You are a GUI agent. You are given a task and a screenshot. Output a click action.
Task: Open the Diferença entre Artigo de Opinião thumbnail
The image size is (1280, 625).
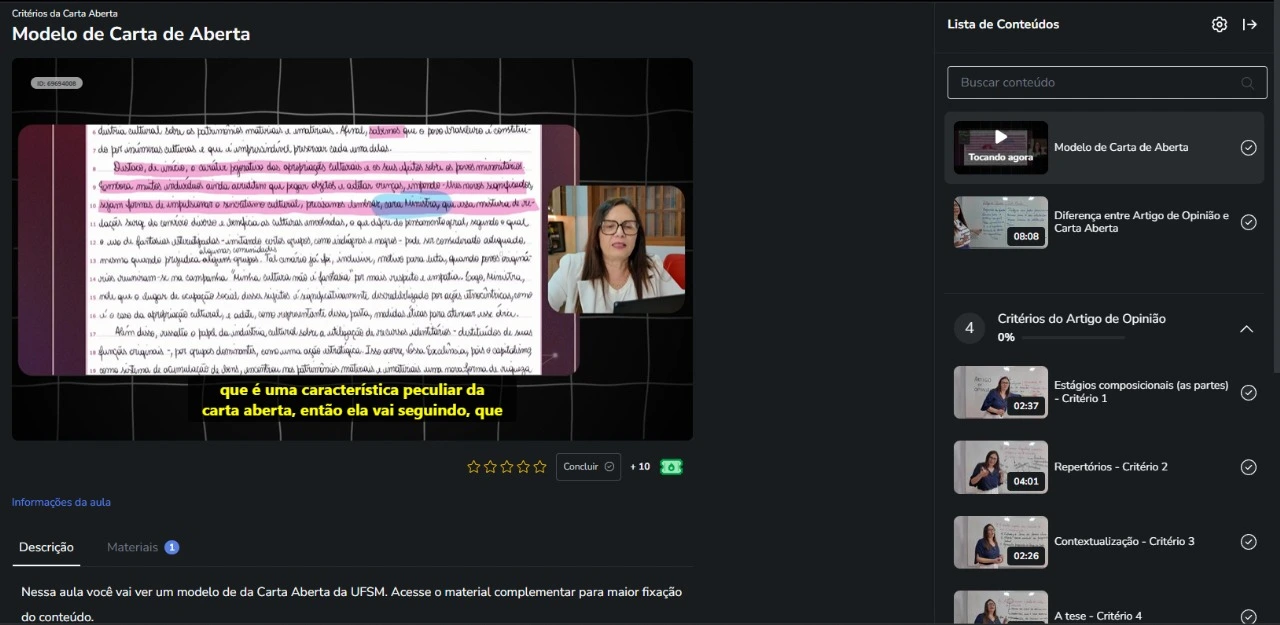[1000, 222]
